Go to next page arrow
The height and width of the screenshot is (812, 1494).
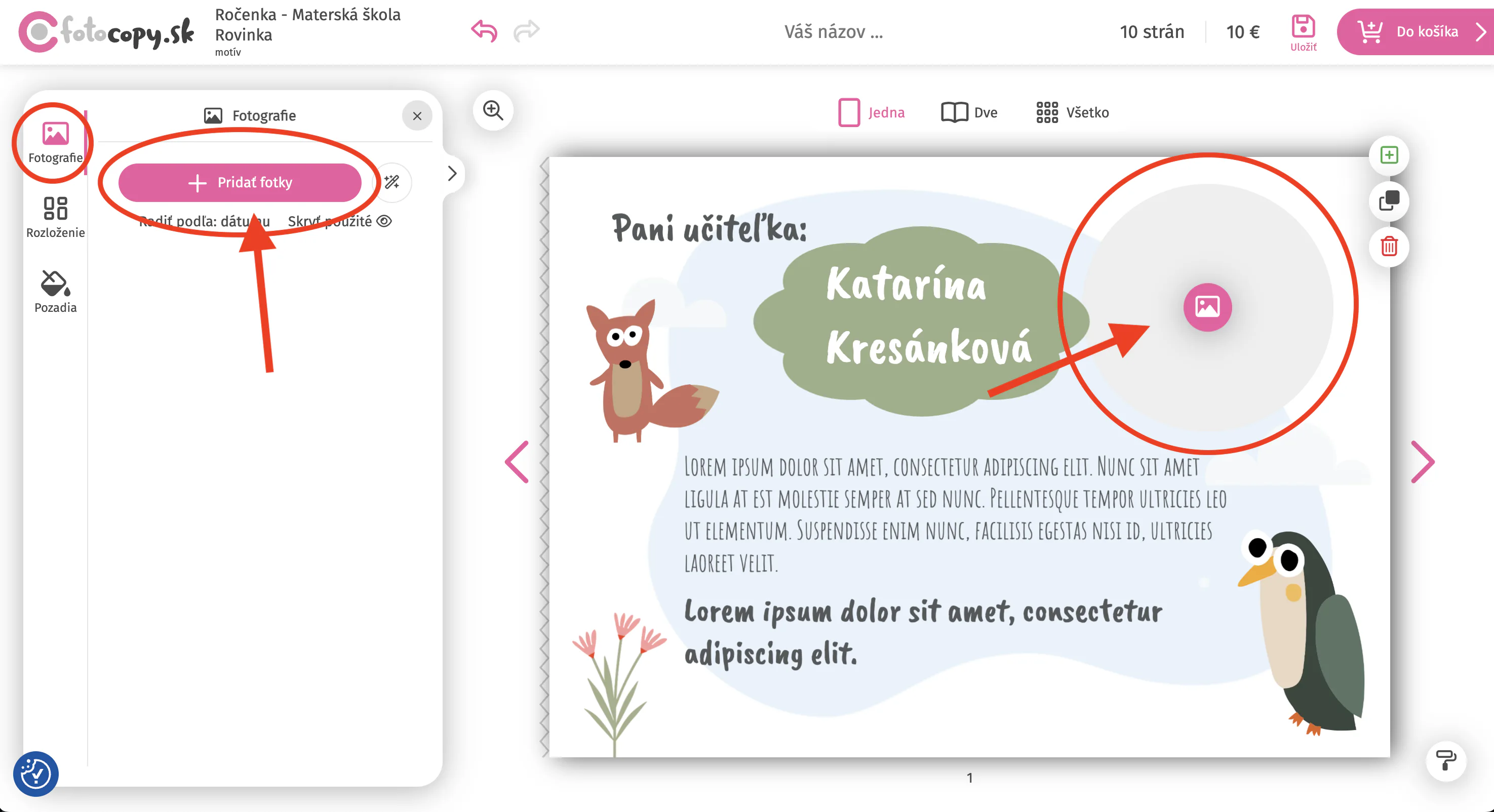(1423, 462)
